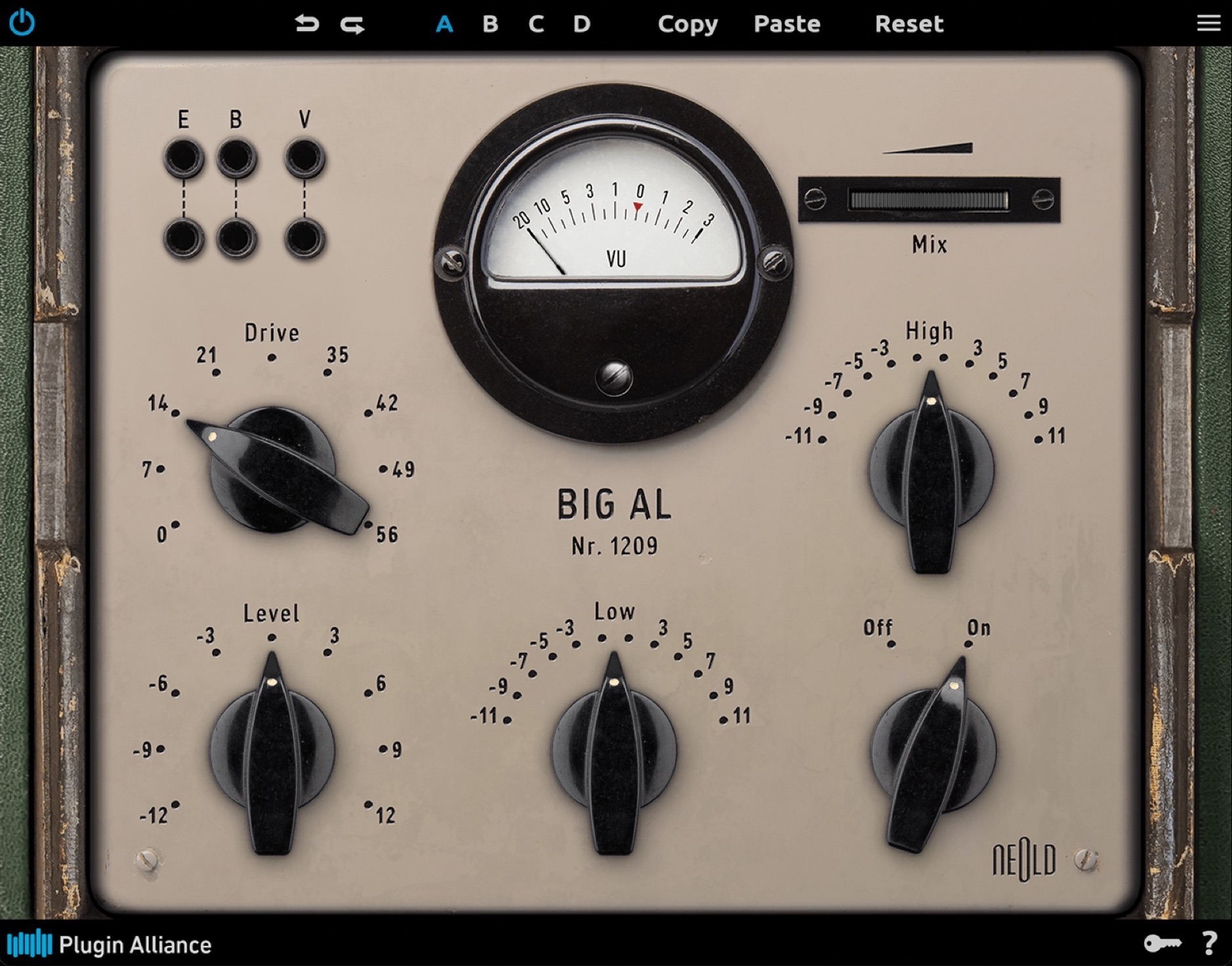This screenshot has width=1232, height=966.
Task: Click the Reset button
Action: coord(909,24)
